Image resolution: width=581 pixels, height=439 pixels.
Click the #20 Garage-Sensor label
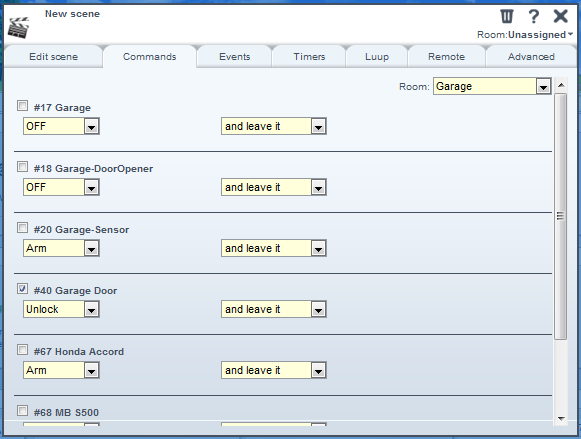tap(81, 230)
